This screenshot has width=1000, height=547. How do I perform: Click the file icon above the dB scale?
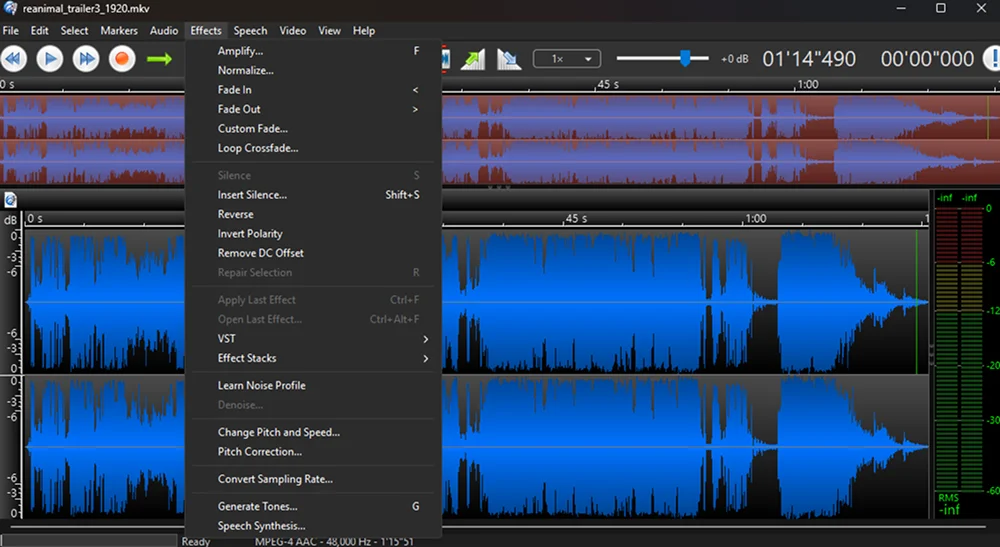coord(10,200)
